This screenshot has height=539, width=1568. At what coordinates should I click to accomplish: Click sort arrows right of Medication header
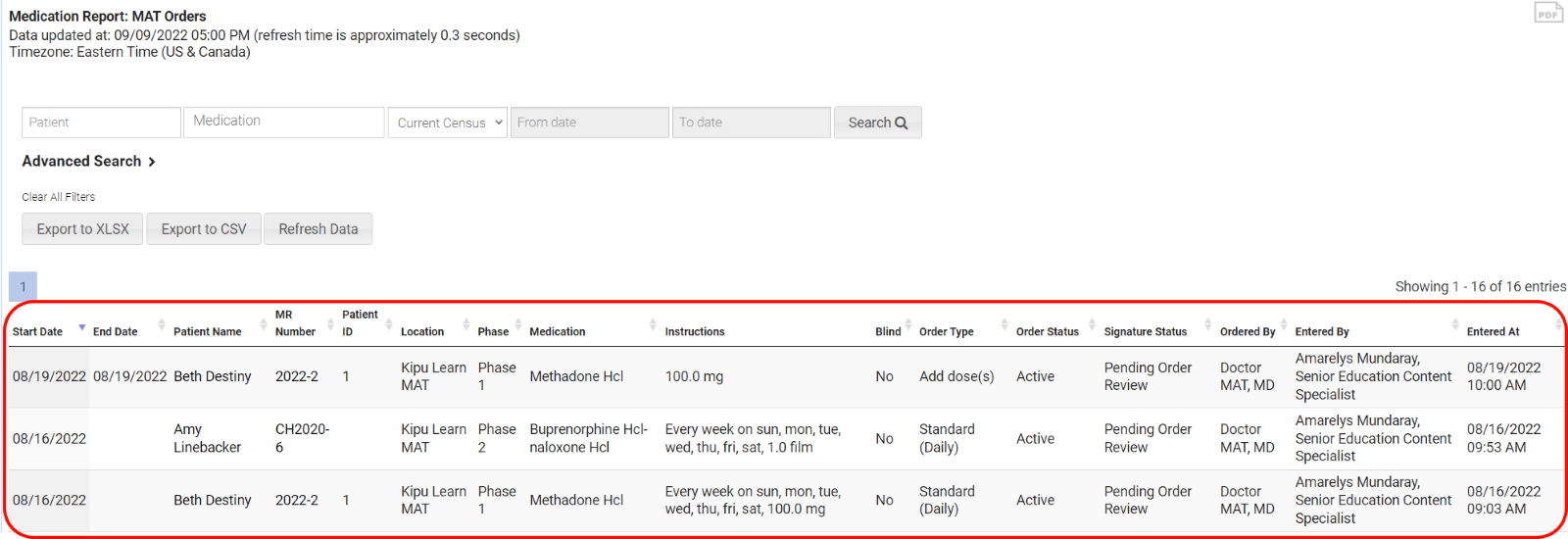653,324
